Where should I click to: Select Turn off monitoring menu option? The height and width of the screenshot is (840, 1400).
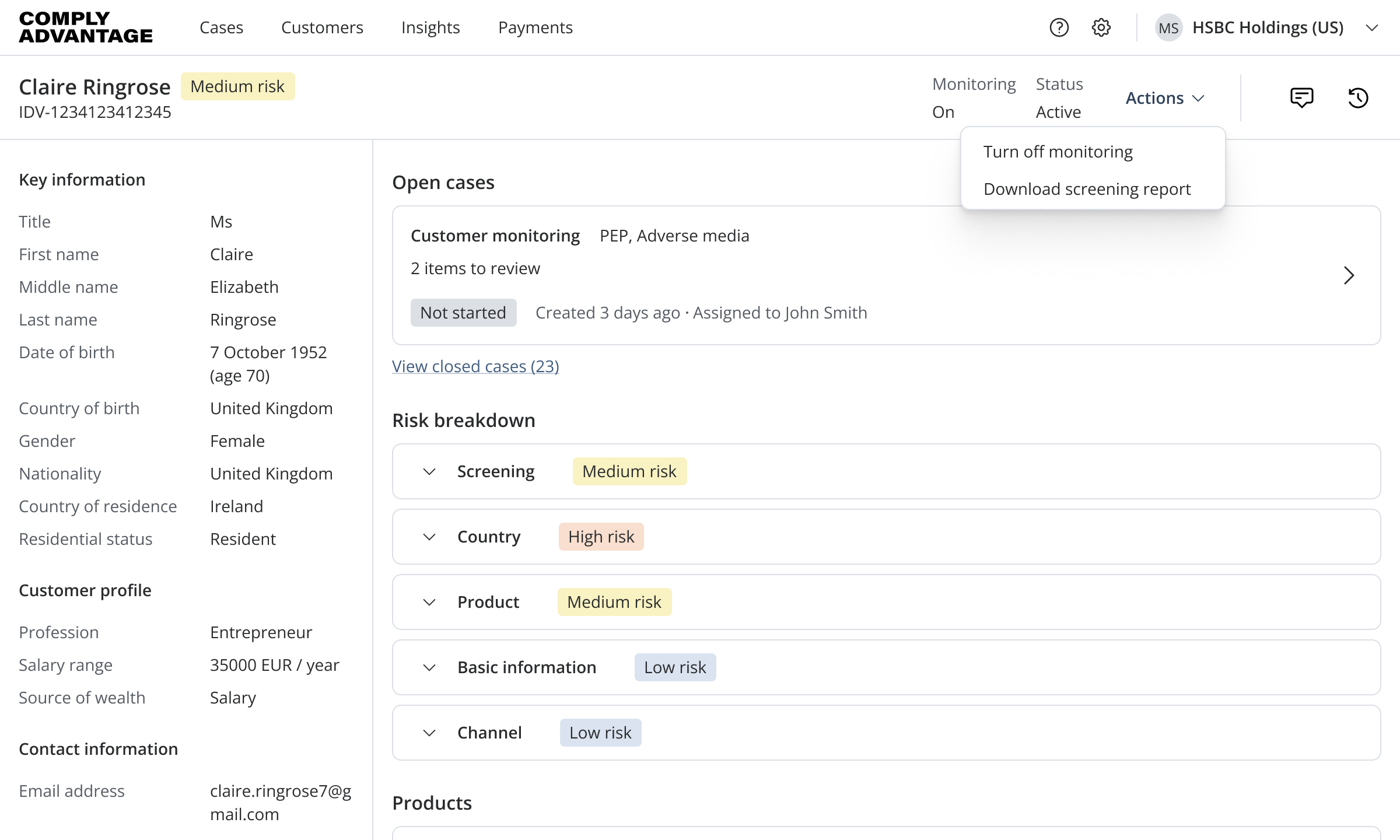click(1058, 152)
